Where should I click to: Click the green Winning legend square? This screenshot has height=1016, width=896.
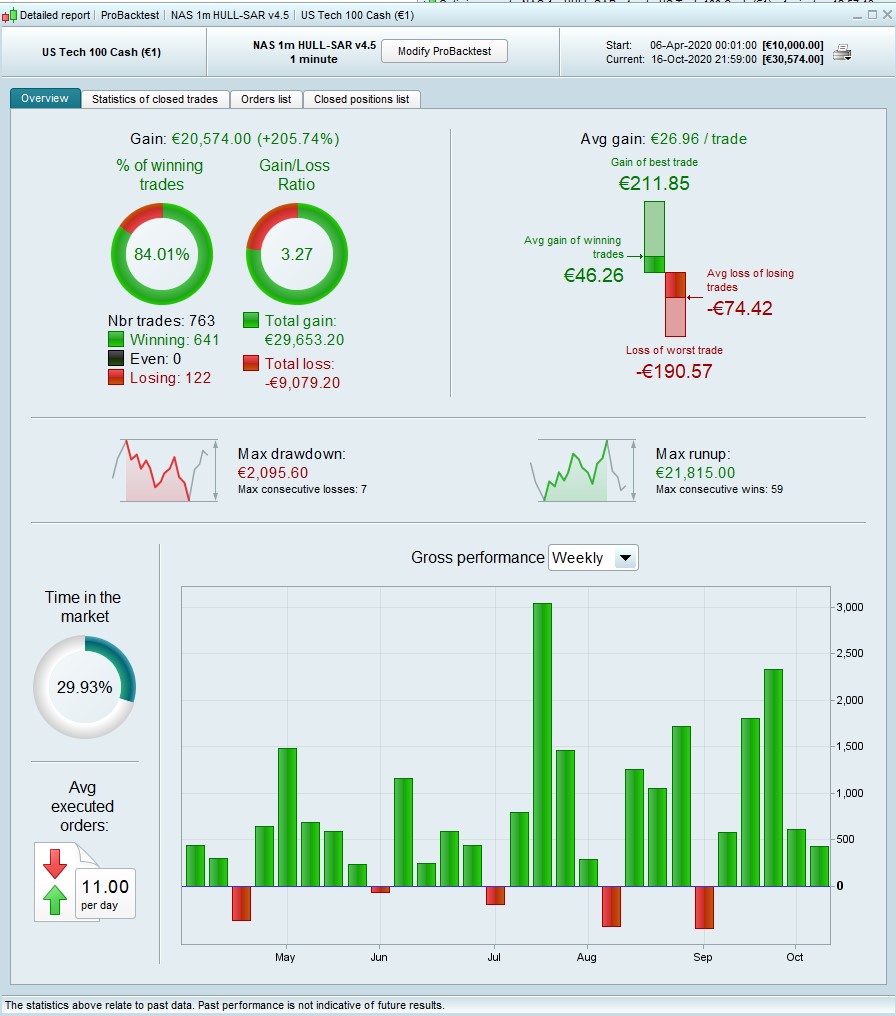coord(116,339)
